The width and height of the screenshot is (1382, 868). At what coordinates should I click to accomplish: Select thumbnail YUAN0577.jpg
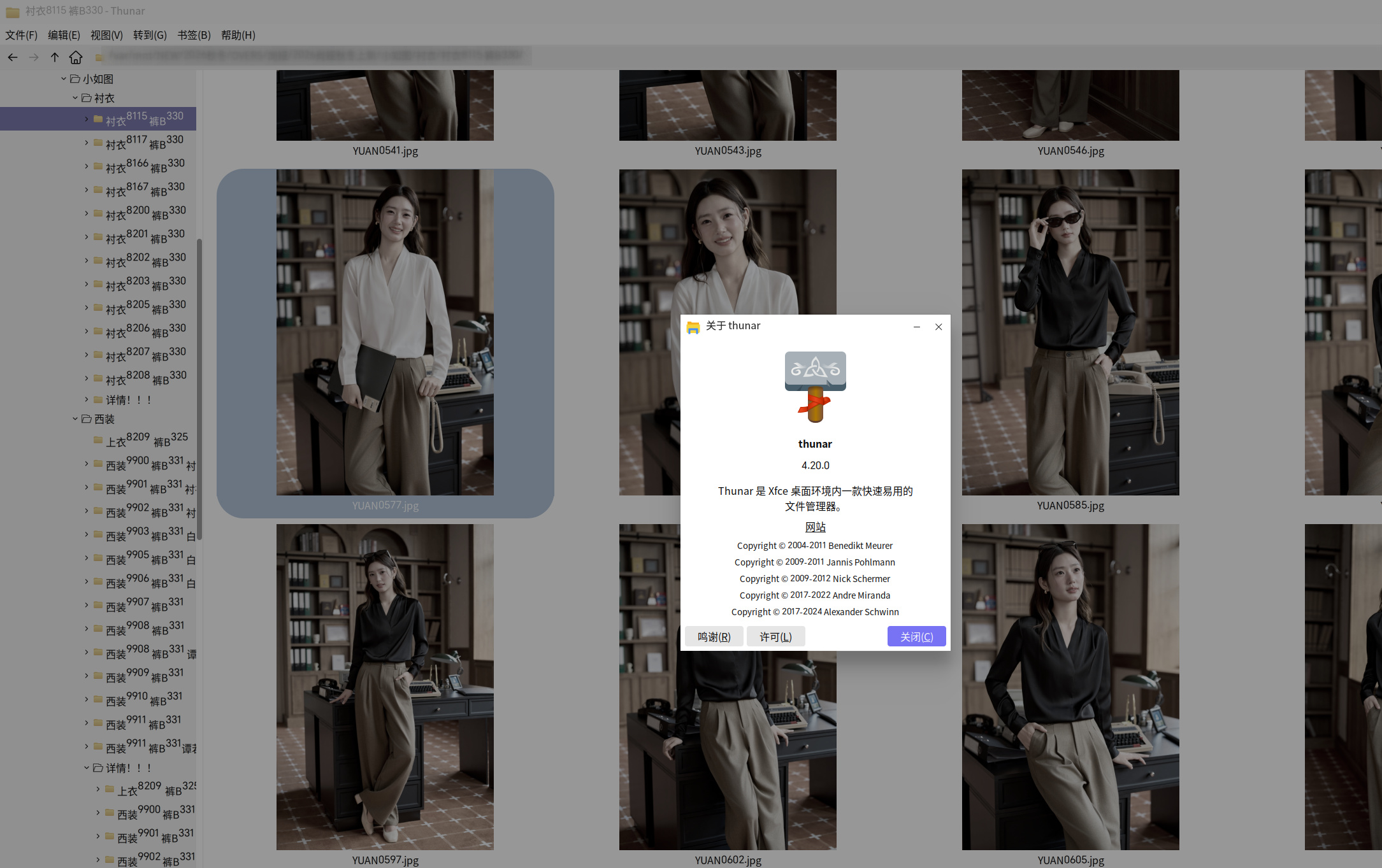point(385,332)
